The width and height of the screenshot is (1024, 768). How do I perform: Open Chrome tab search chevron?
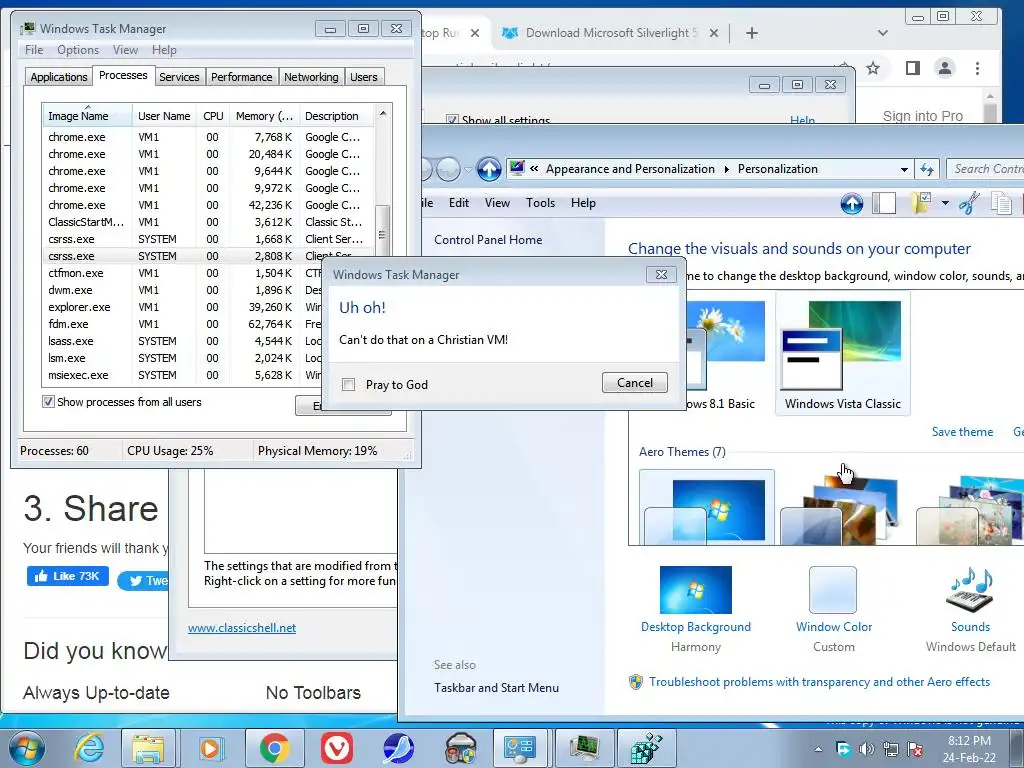coord(882,33)
